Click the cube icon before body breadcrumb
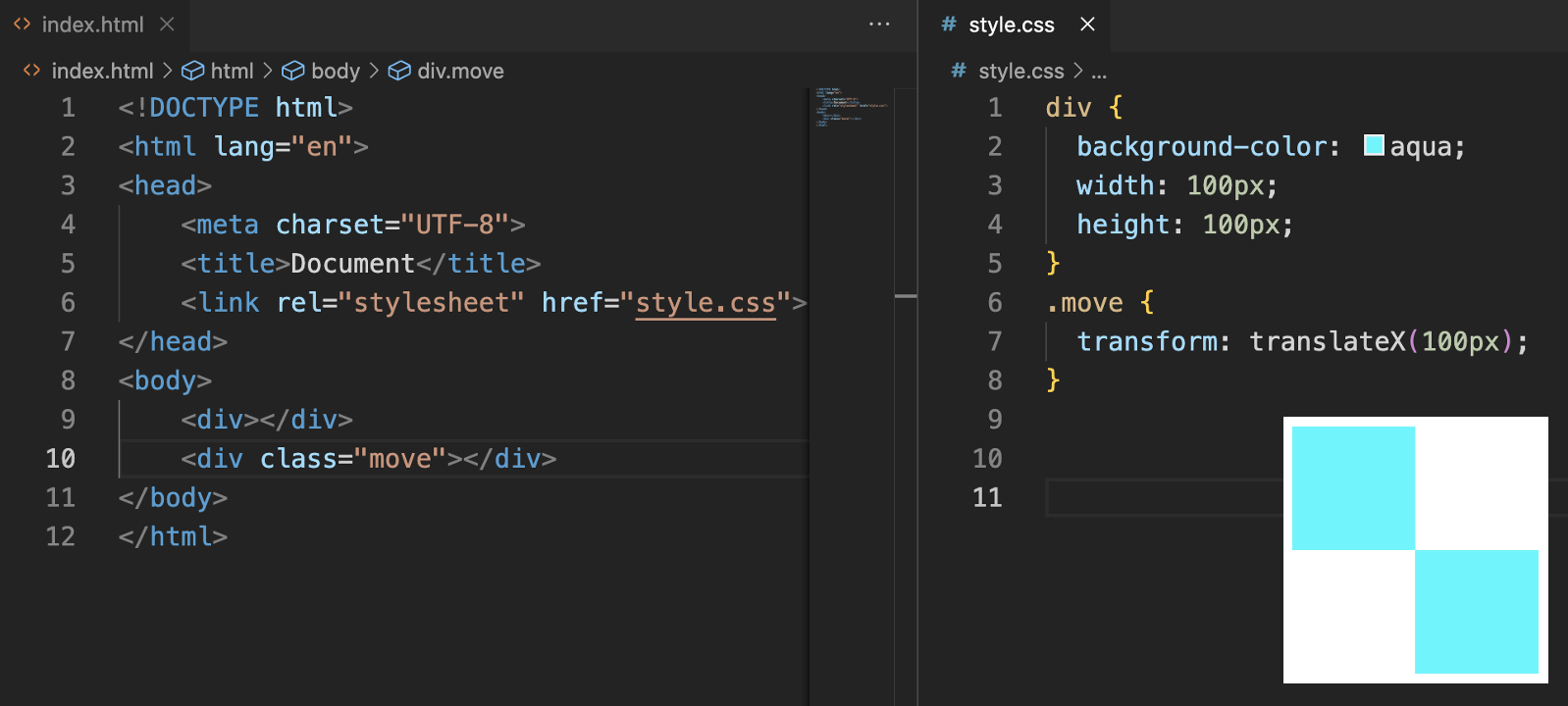Screen dimensions: 1568x706 pyautogui.click(x=292, y=71)
